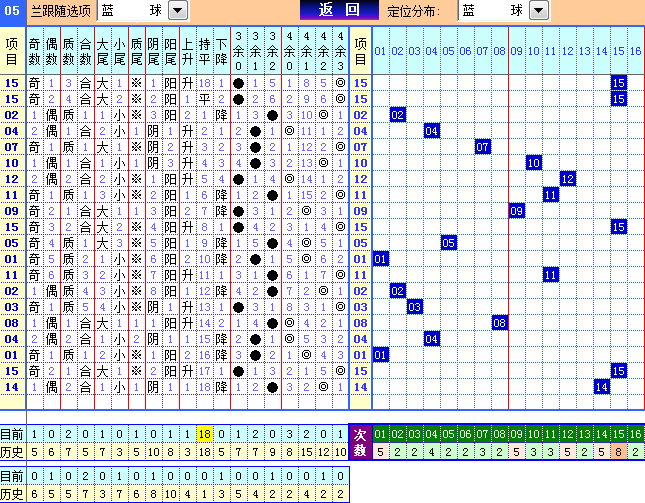
Task: Click the blue 14 marker in distribution grid
Action: click(602, 387)
